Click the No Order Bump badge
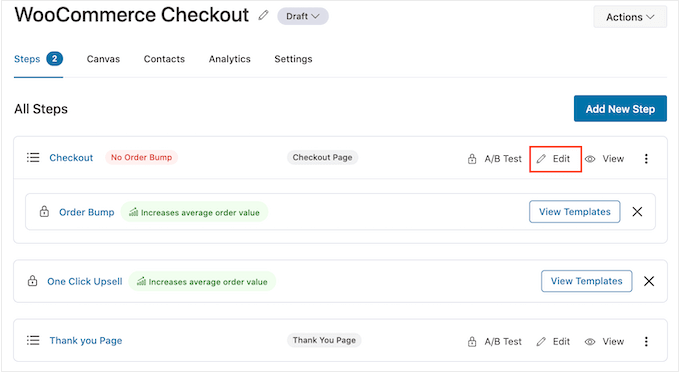Viewport: 680px width, 373px height. tap(141, 157)
